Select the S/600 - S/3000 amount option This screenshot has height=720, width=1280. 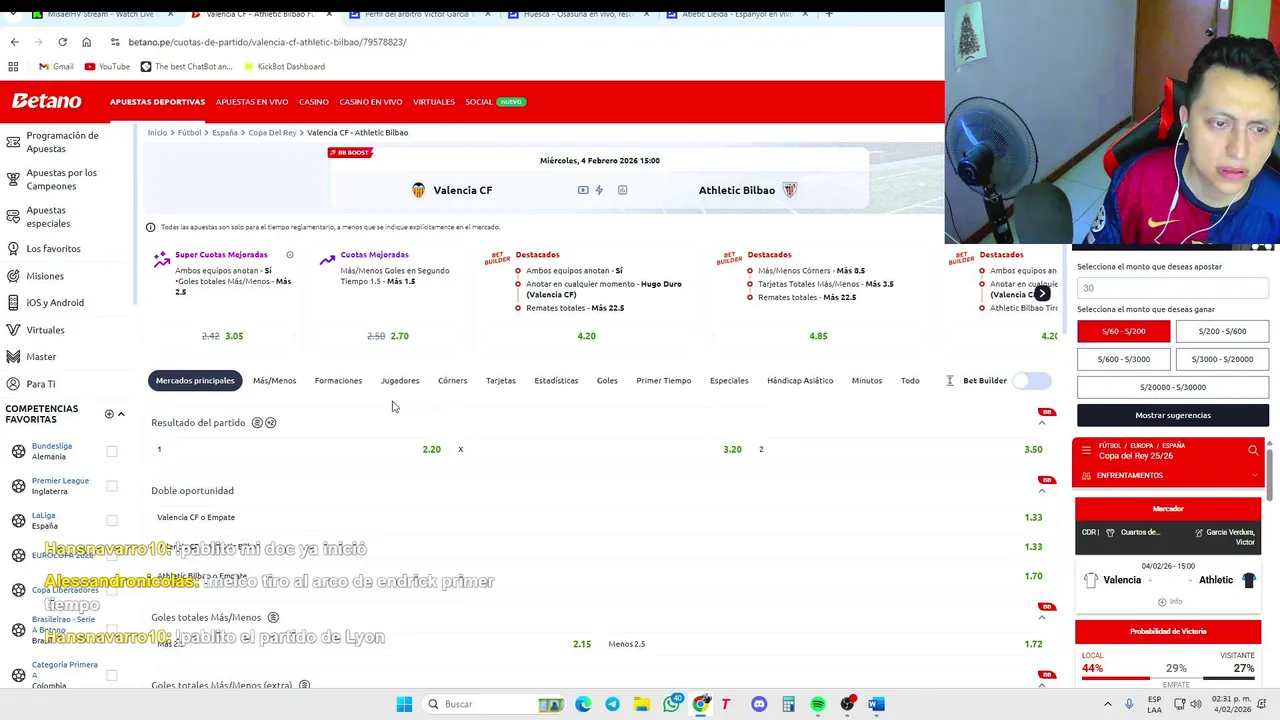point(1124,359)
